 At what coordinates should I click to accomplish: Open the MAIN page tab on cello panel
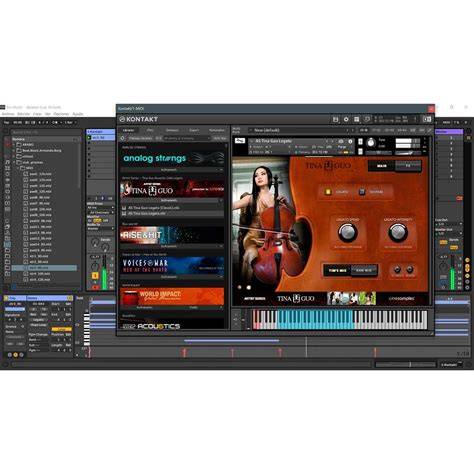[382, 166]
